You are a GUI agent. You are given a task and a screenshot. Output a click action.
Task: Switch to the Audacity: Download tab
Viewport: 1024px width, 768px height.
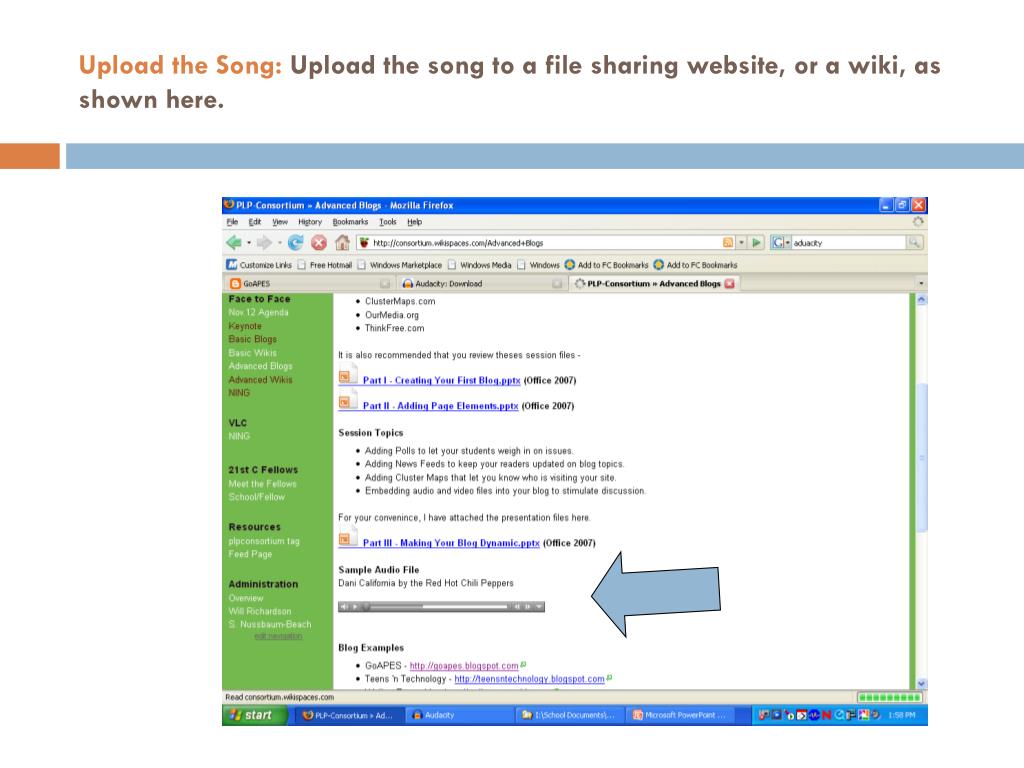(x=480, y=283)
